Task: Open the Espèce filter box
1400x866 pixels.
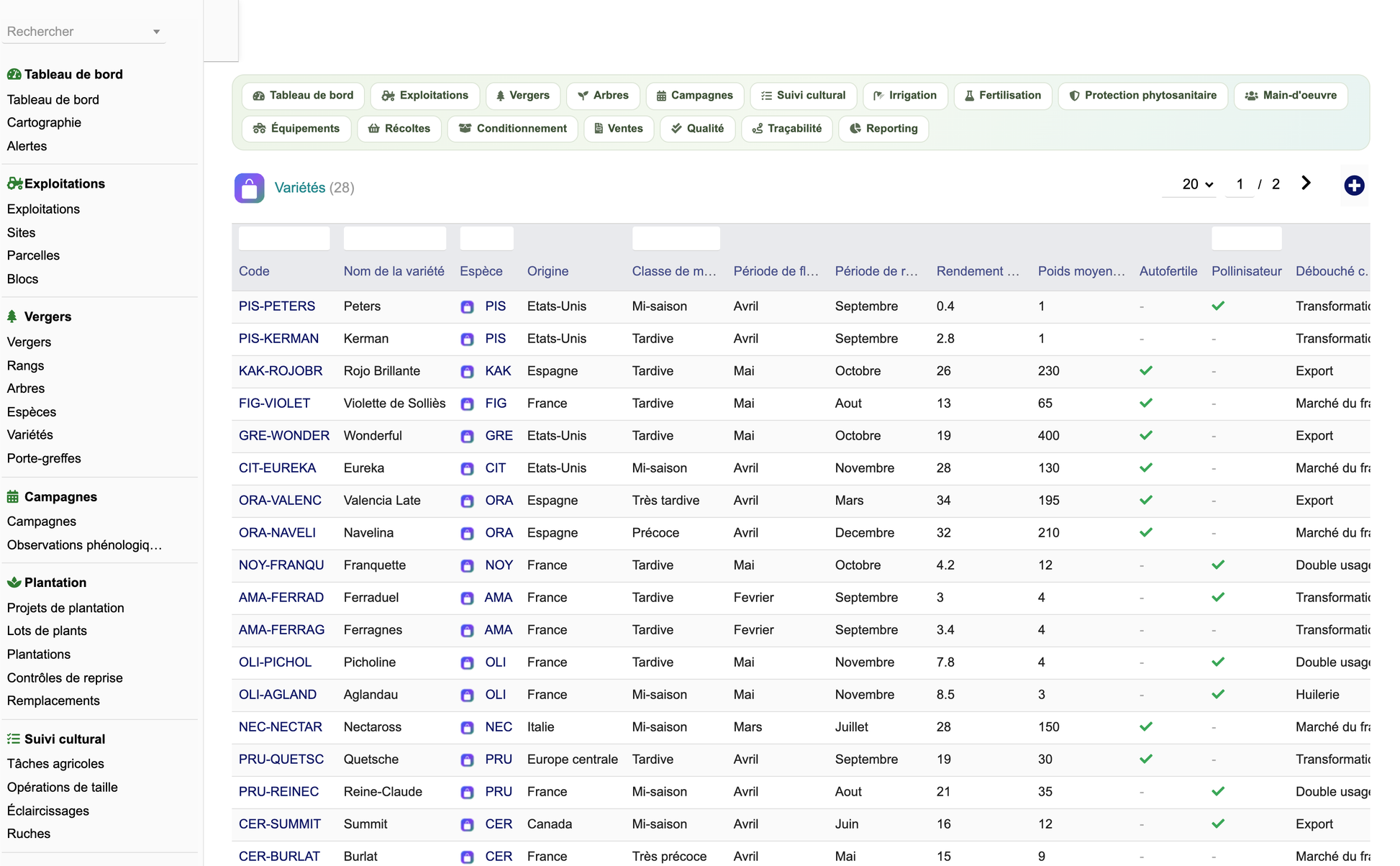Action: (486, 238)
